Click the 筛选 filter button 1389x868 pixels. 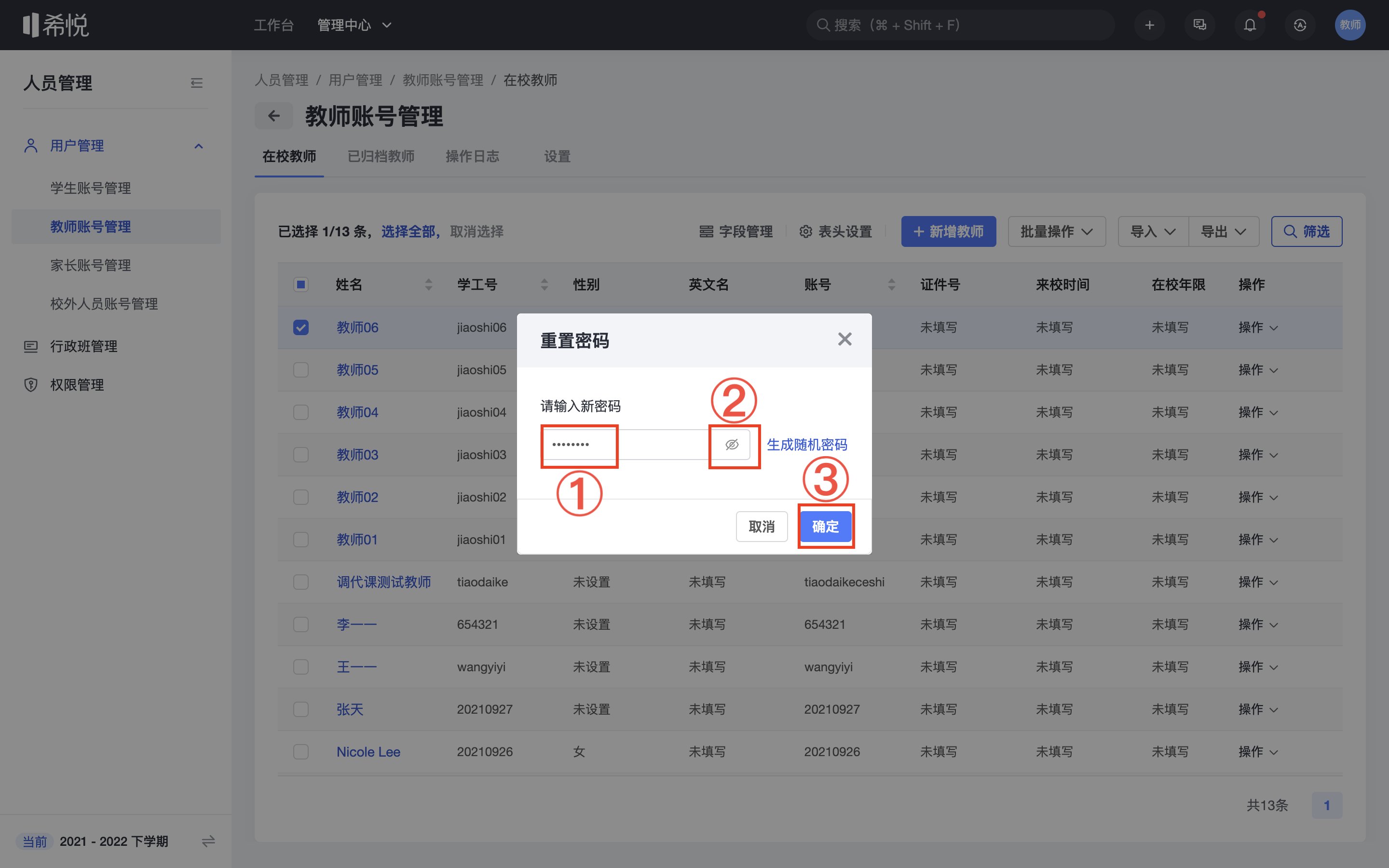point(1307,231)
